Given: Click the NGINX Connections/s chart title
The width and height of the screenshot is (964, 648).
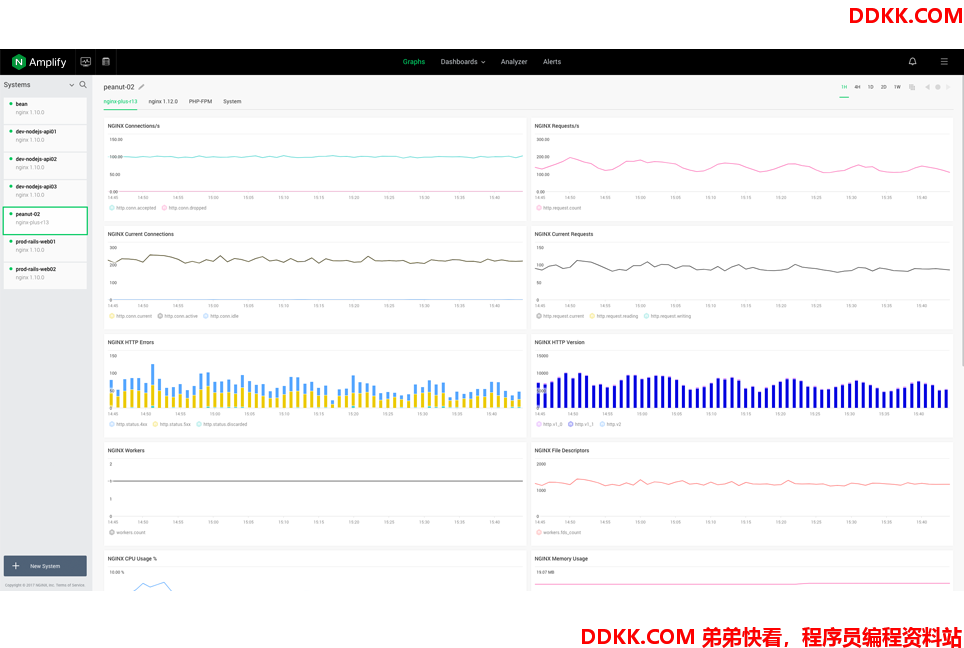Looking at the screenshot, I should (133, 126).
